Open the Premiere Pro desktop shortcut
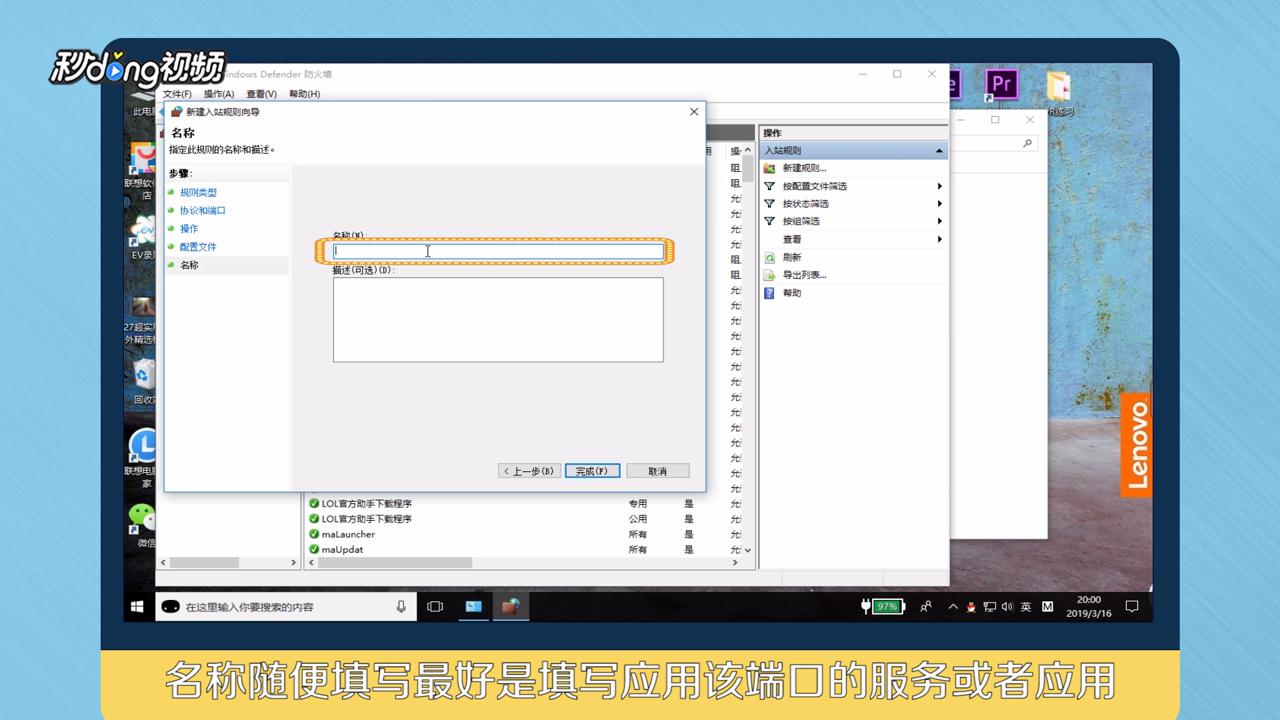 coord(1001,85)
